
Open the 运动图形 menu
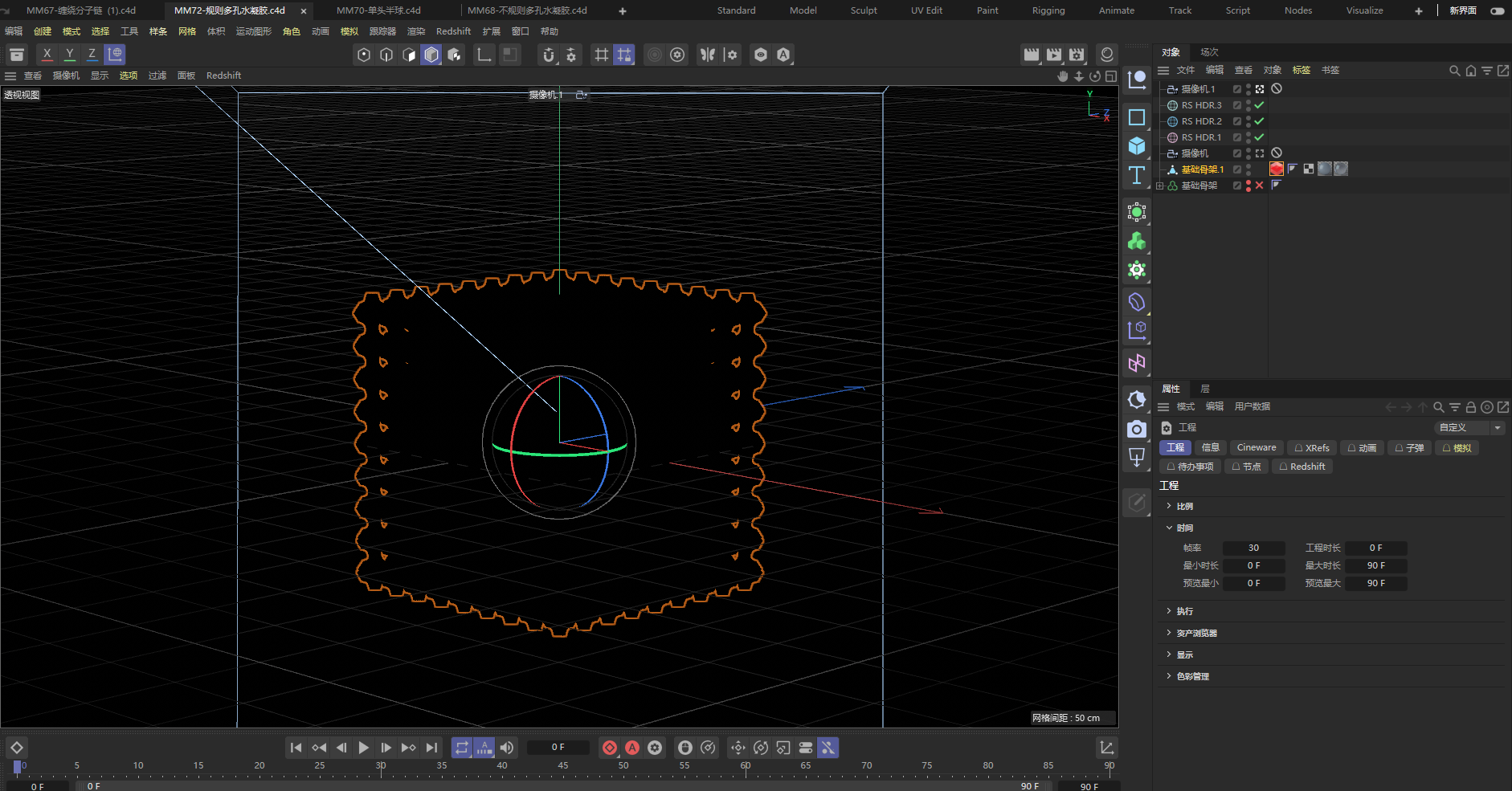[254, 31]
